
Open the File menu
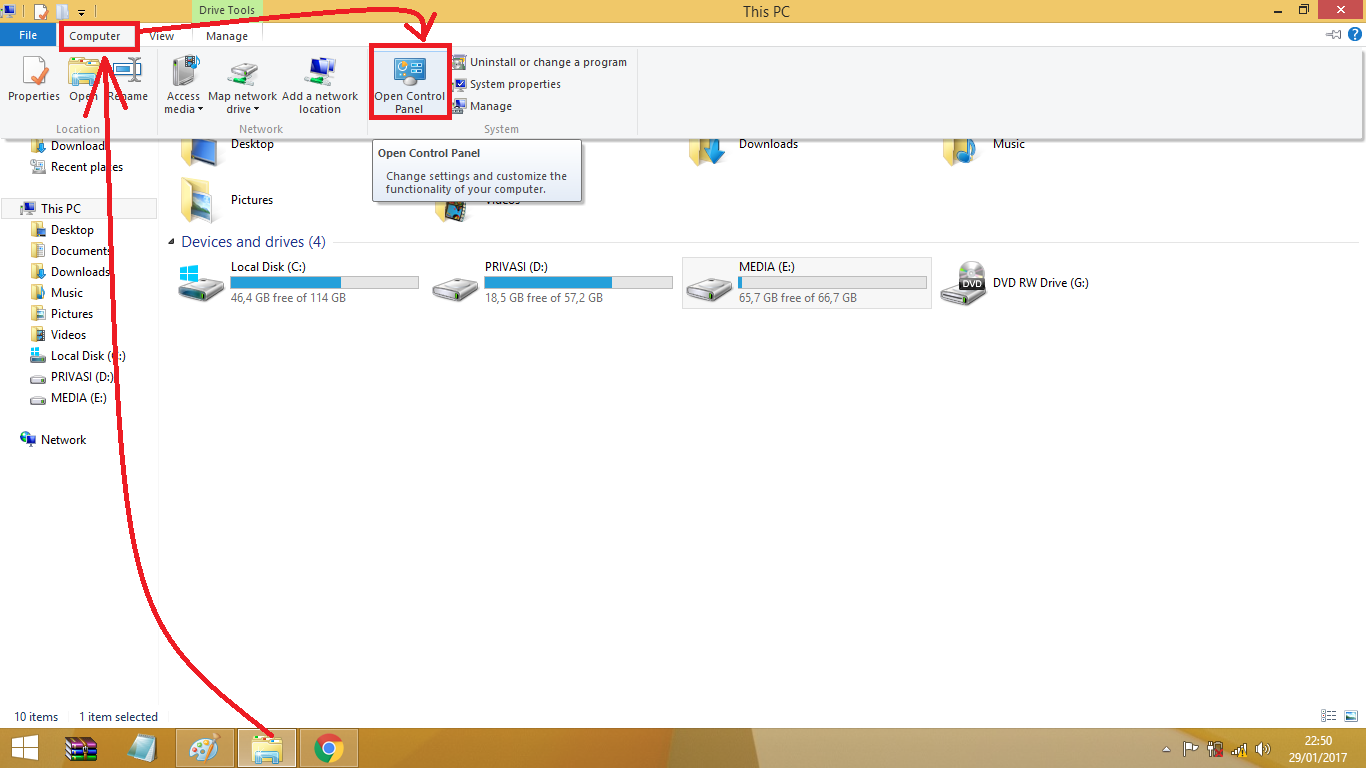27,33
